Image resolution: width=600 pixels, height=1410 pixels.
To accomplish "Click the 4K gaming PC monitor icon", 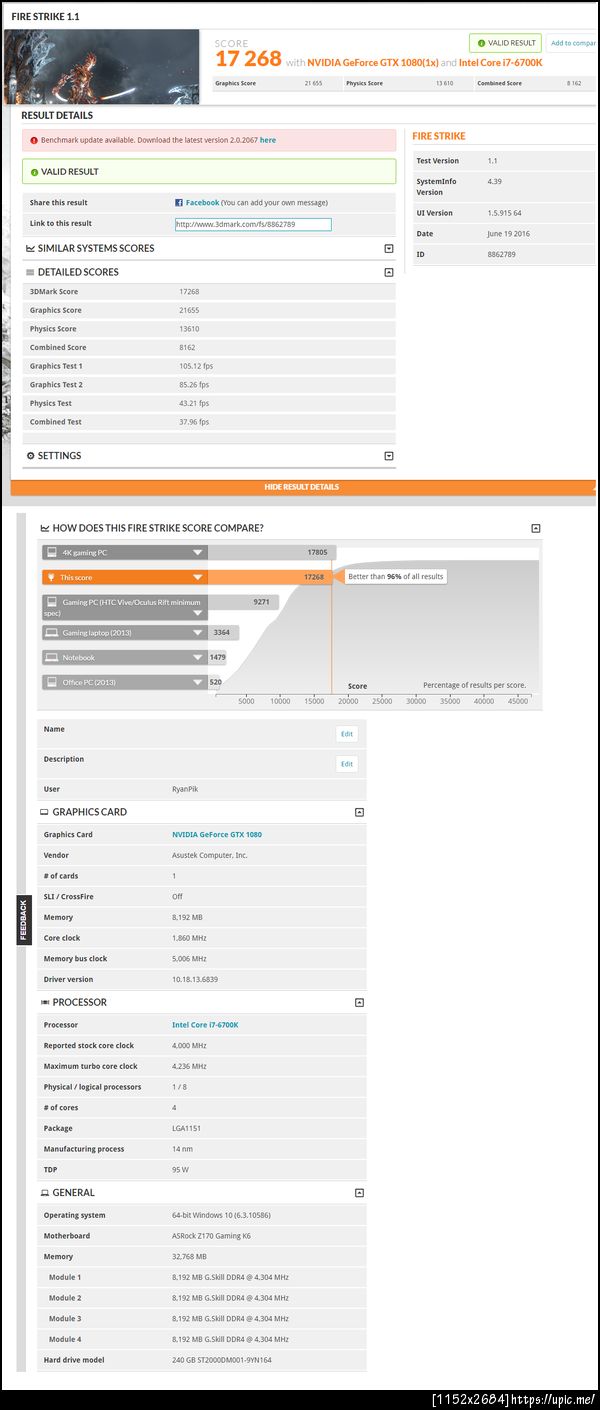I will pos(51,552).
